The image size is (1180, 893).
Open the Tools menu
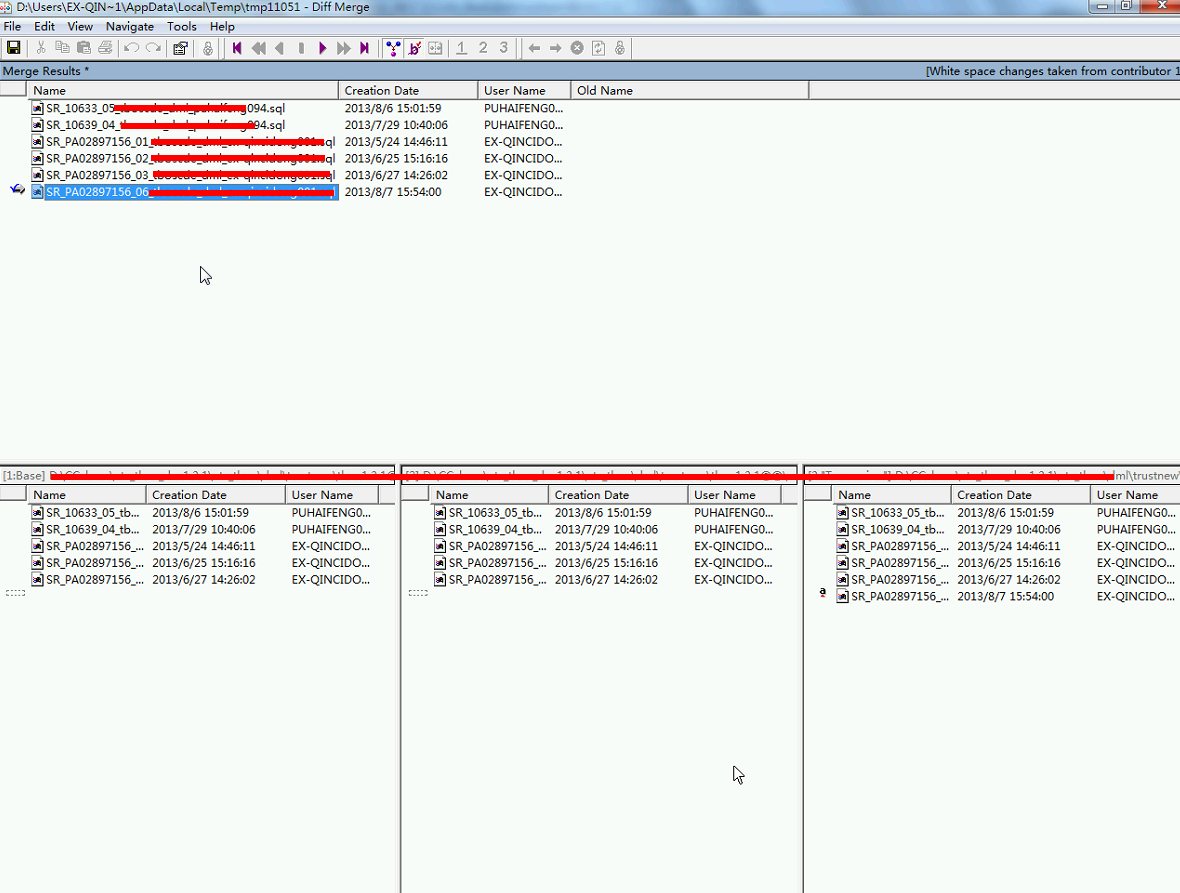tap(181, 26)
